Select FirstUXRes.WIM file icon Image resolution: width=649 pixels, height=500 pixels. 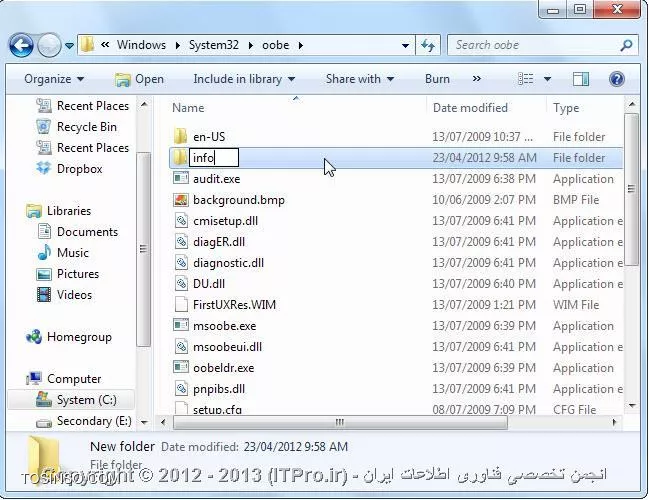[x=180, y=305]
